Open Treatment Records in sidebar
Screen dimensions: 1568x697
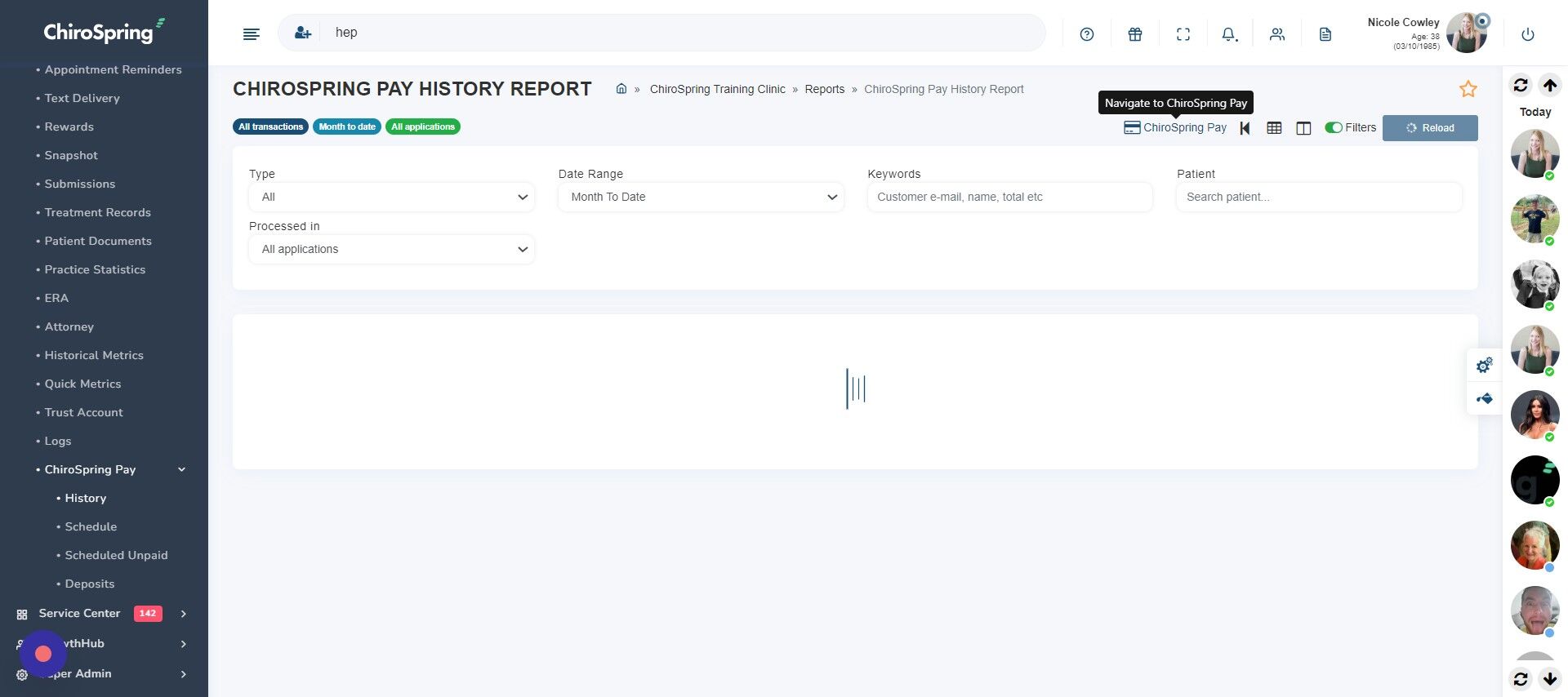pos(97,212)
